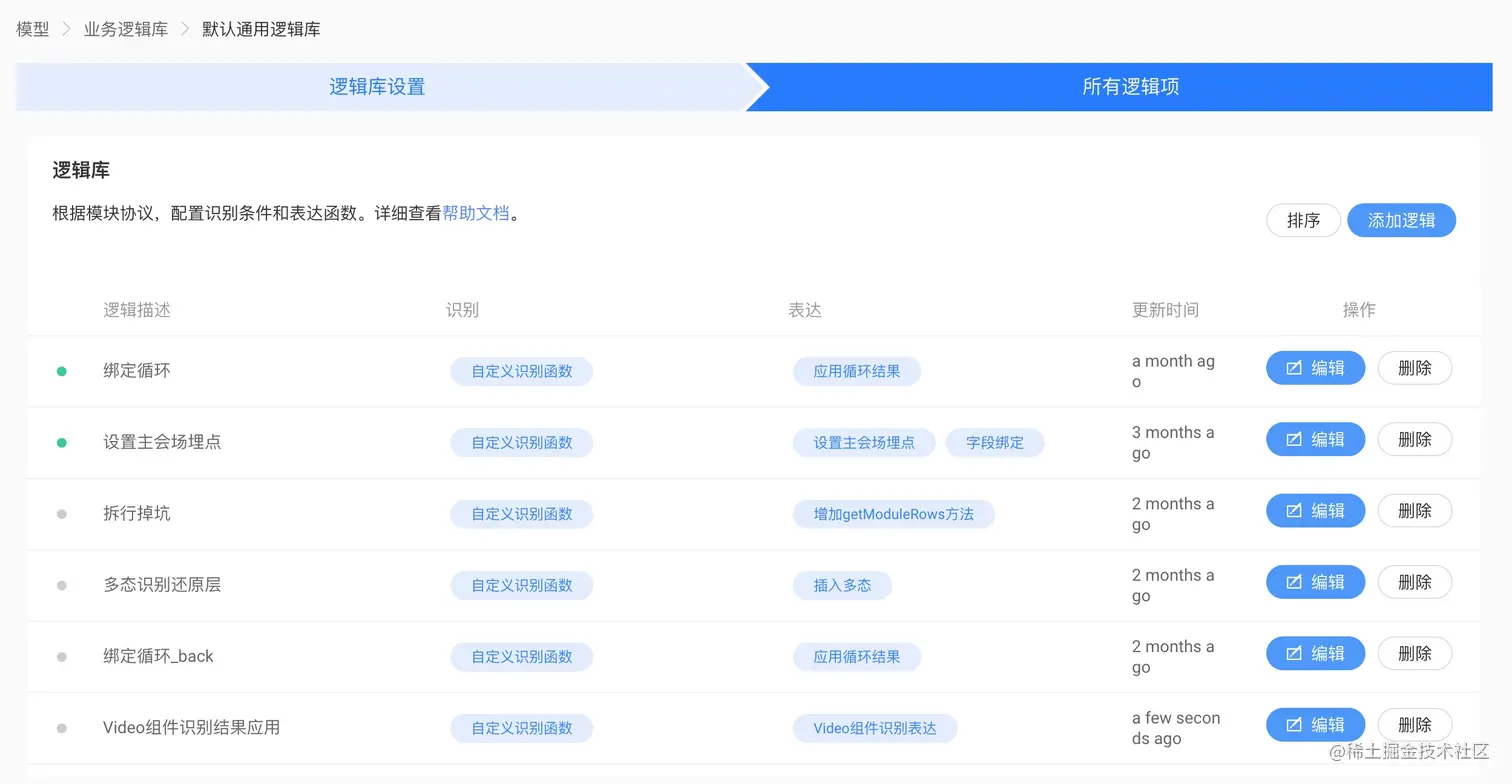Delete the 绑定循环_back row

(x=1415, y=653)
